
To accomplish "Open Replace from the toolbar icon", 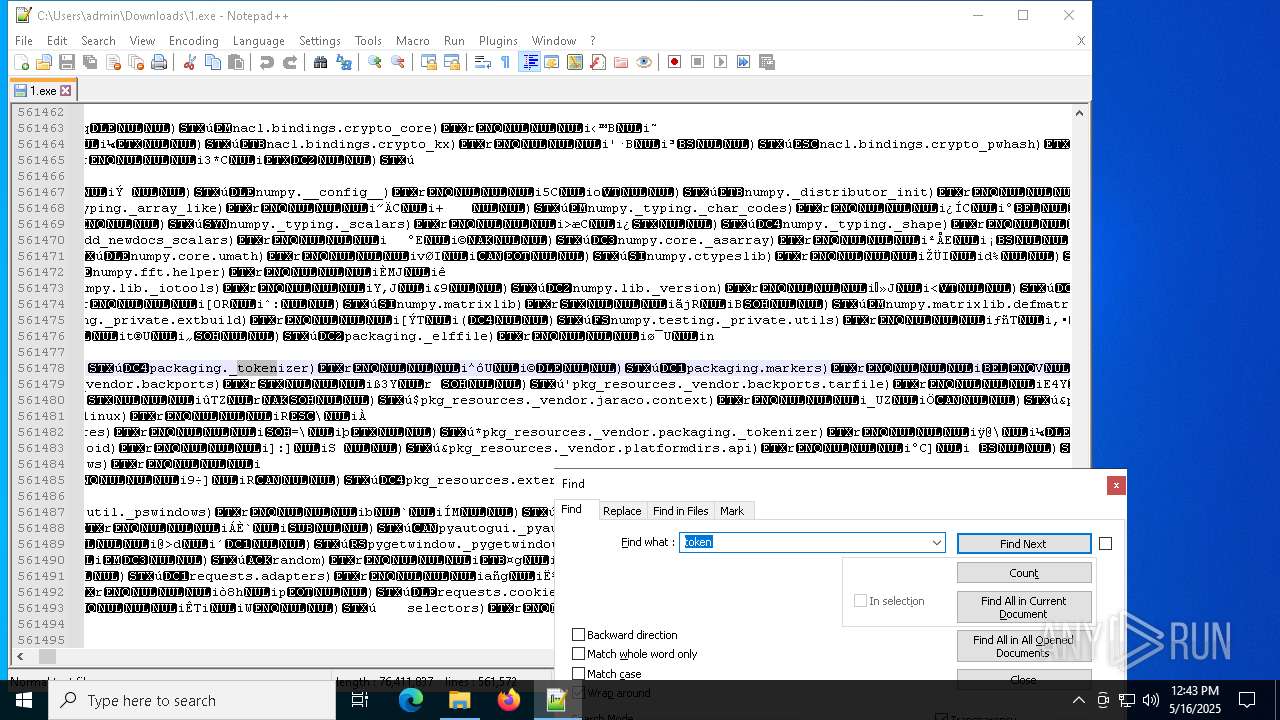I will [344, 62].
